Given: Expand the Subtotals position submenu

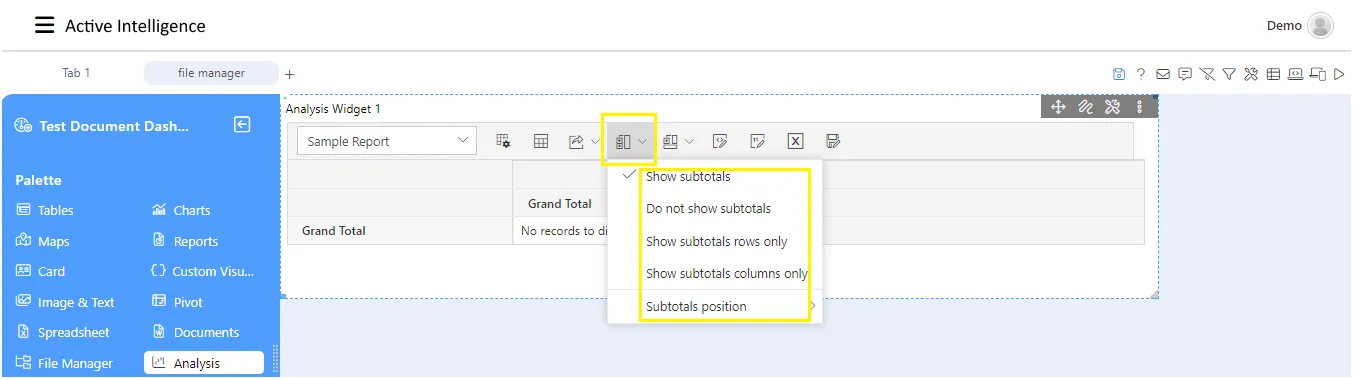Looking at the screenshot, I should 714,306.
